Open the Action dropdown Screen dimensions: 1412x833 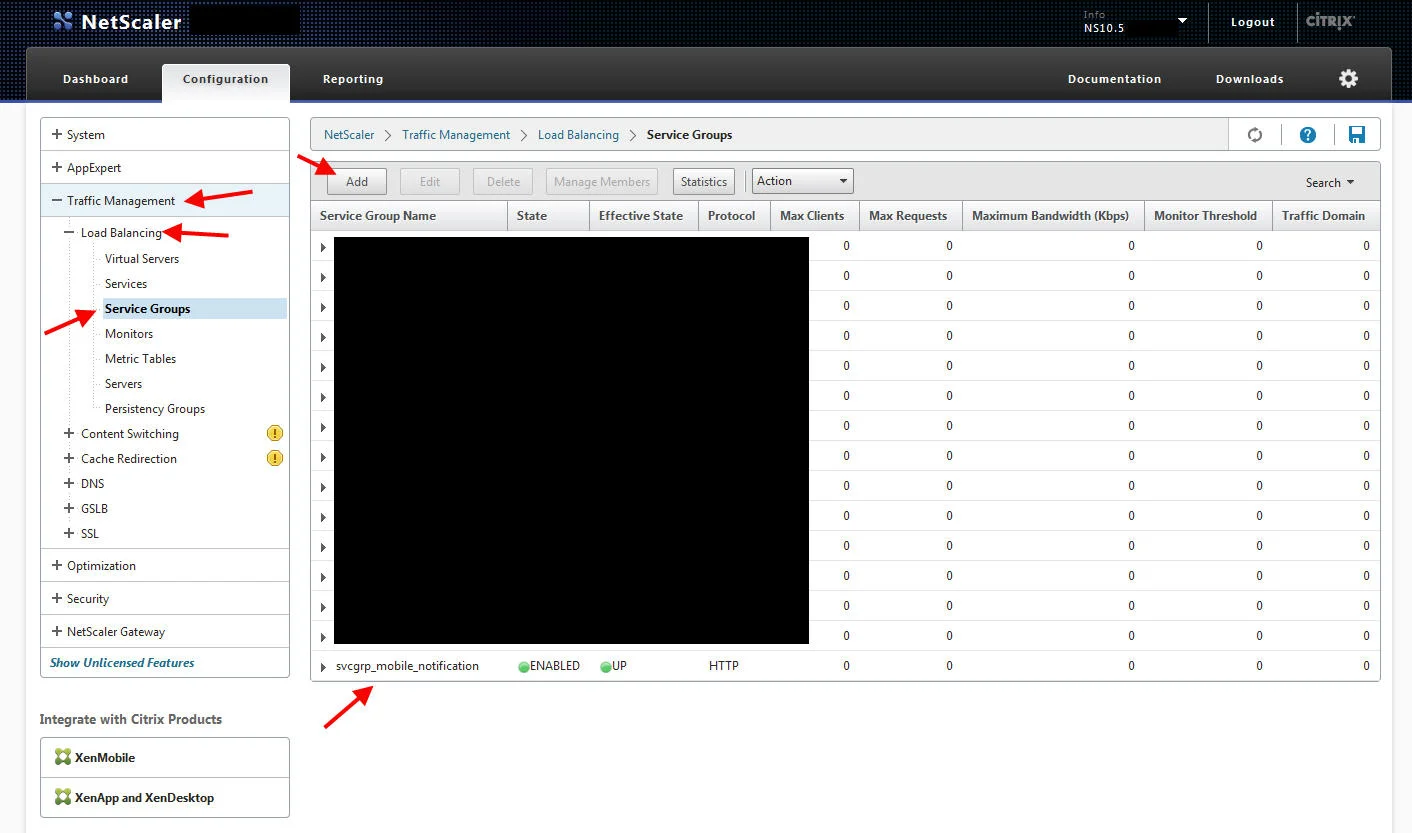coord(802,181)
